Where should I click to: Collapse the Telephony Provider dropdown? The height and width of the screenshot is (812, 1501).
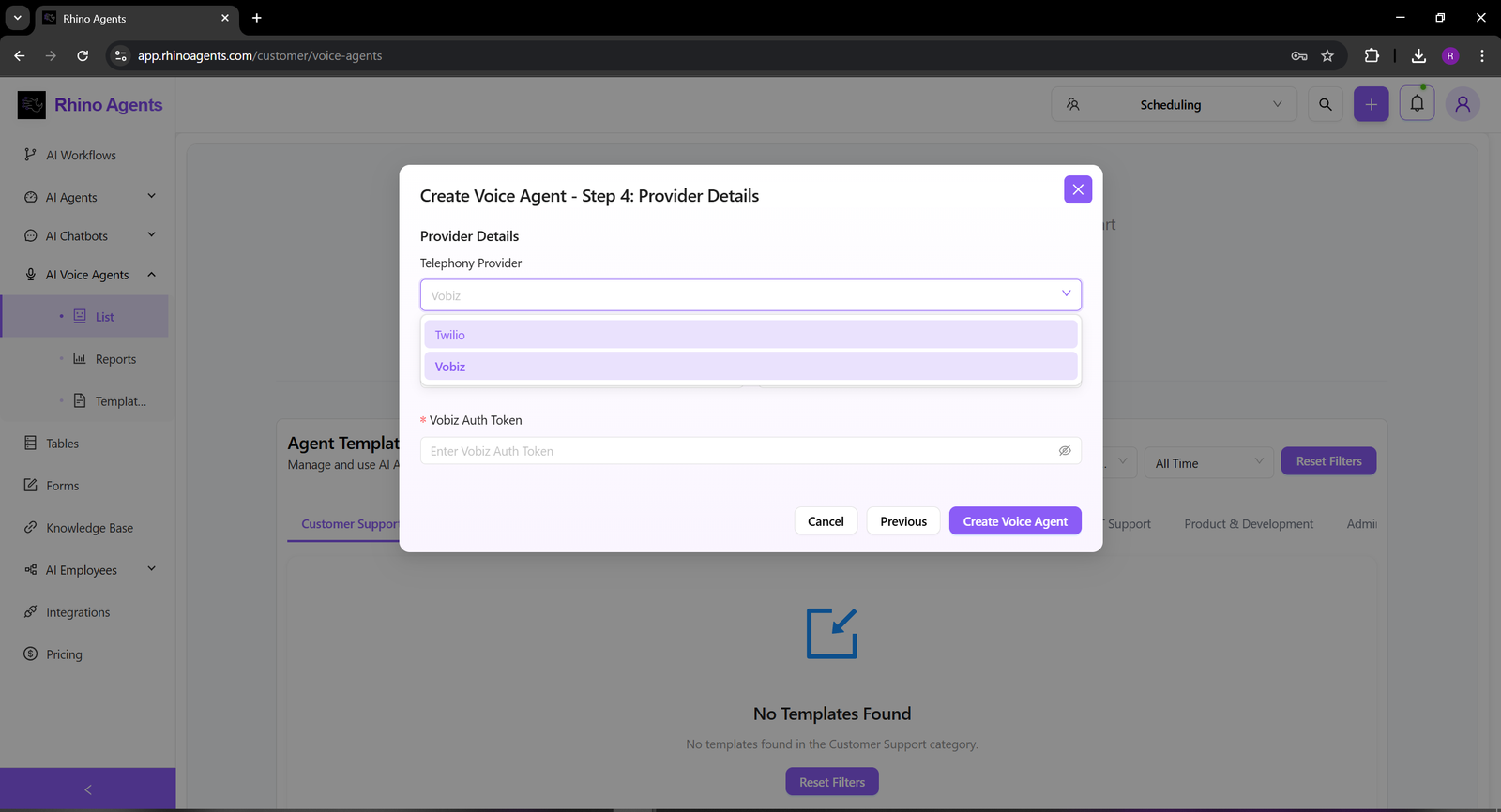(1066, 294)
